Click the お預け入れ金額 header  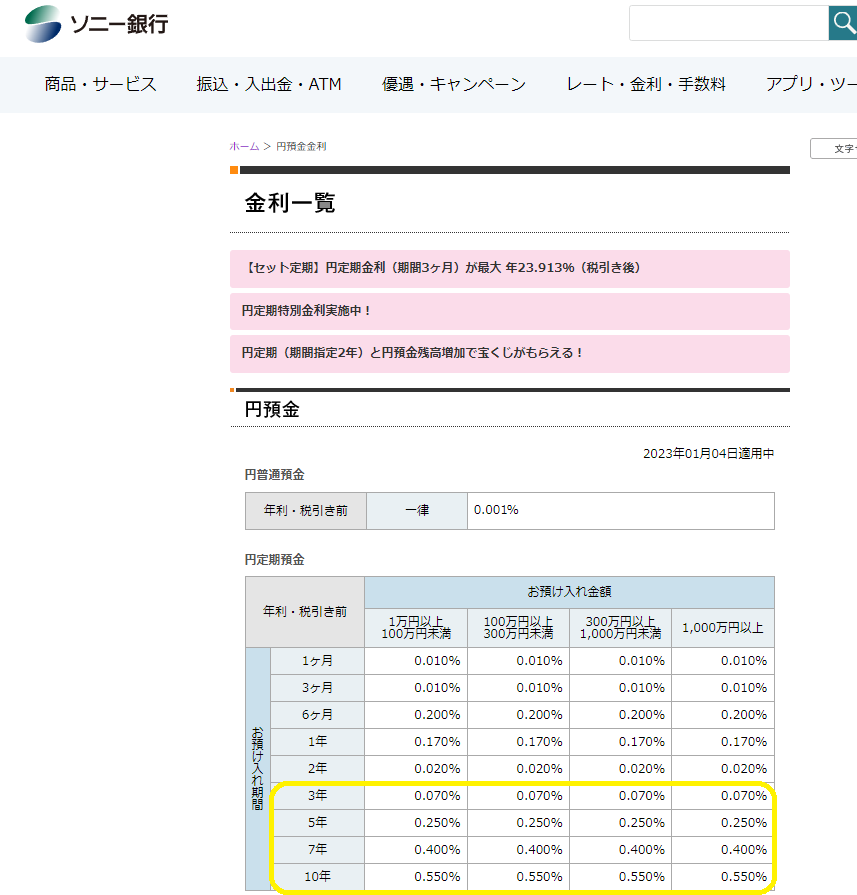pos(569,592)
